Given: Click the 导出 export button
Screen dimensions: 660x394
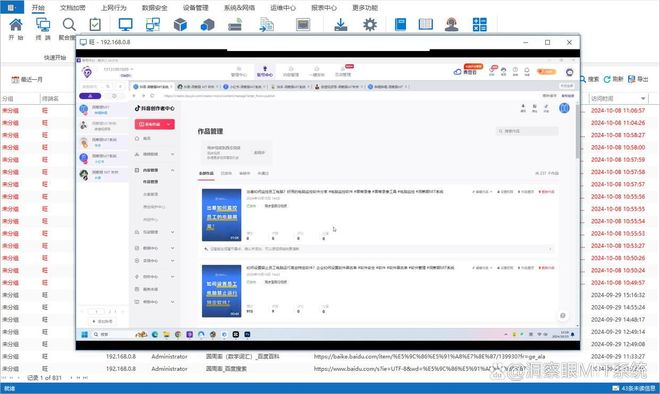Looking at the screenshot, I should (638, 79).
